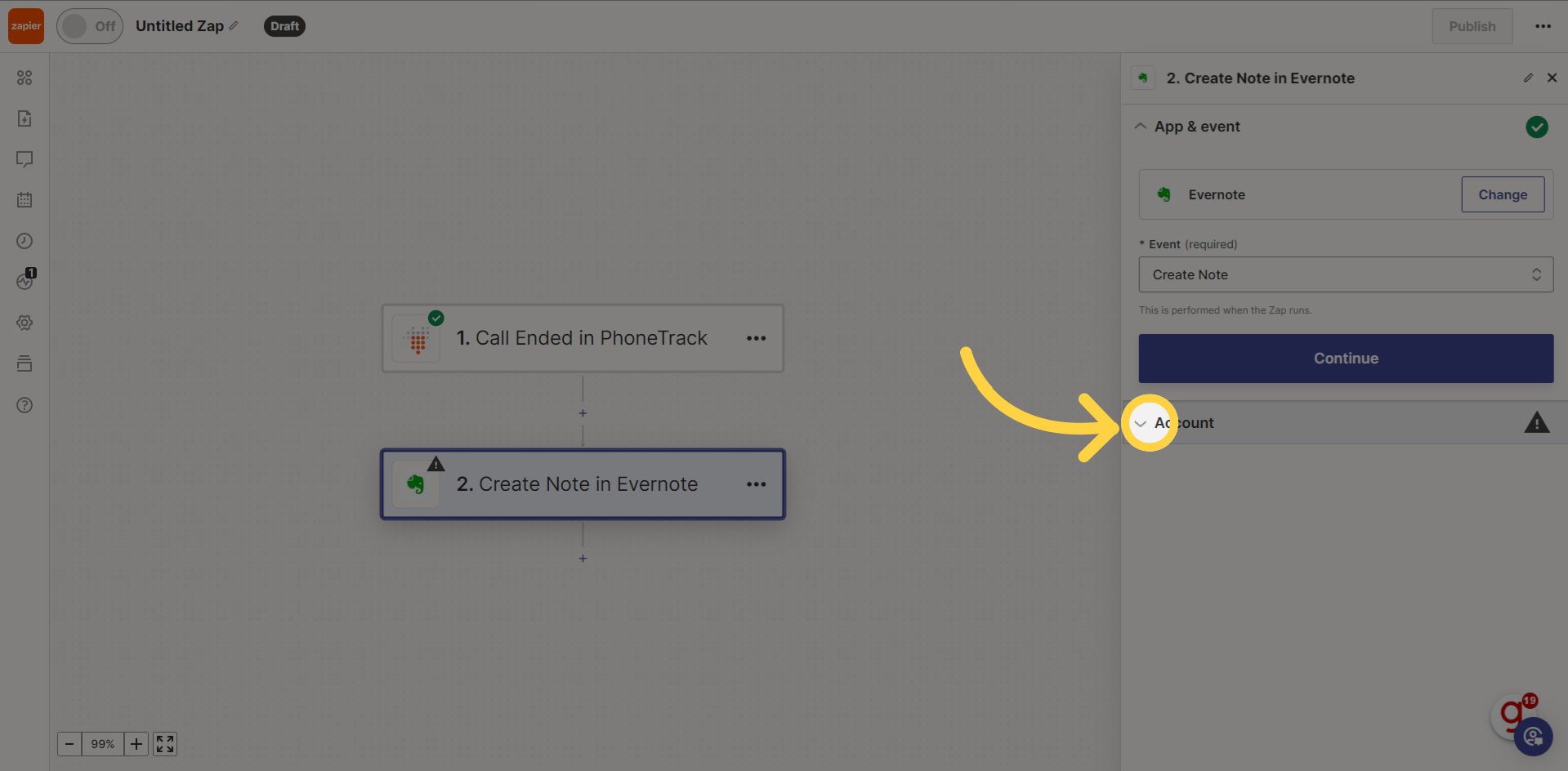Click the Continue button
Screen dimensions: 1568x771
[x=1346, y=359]
